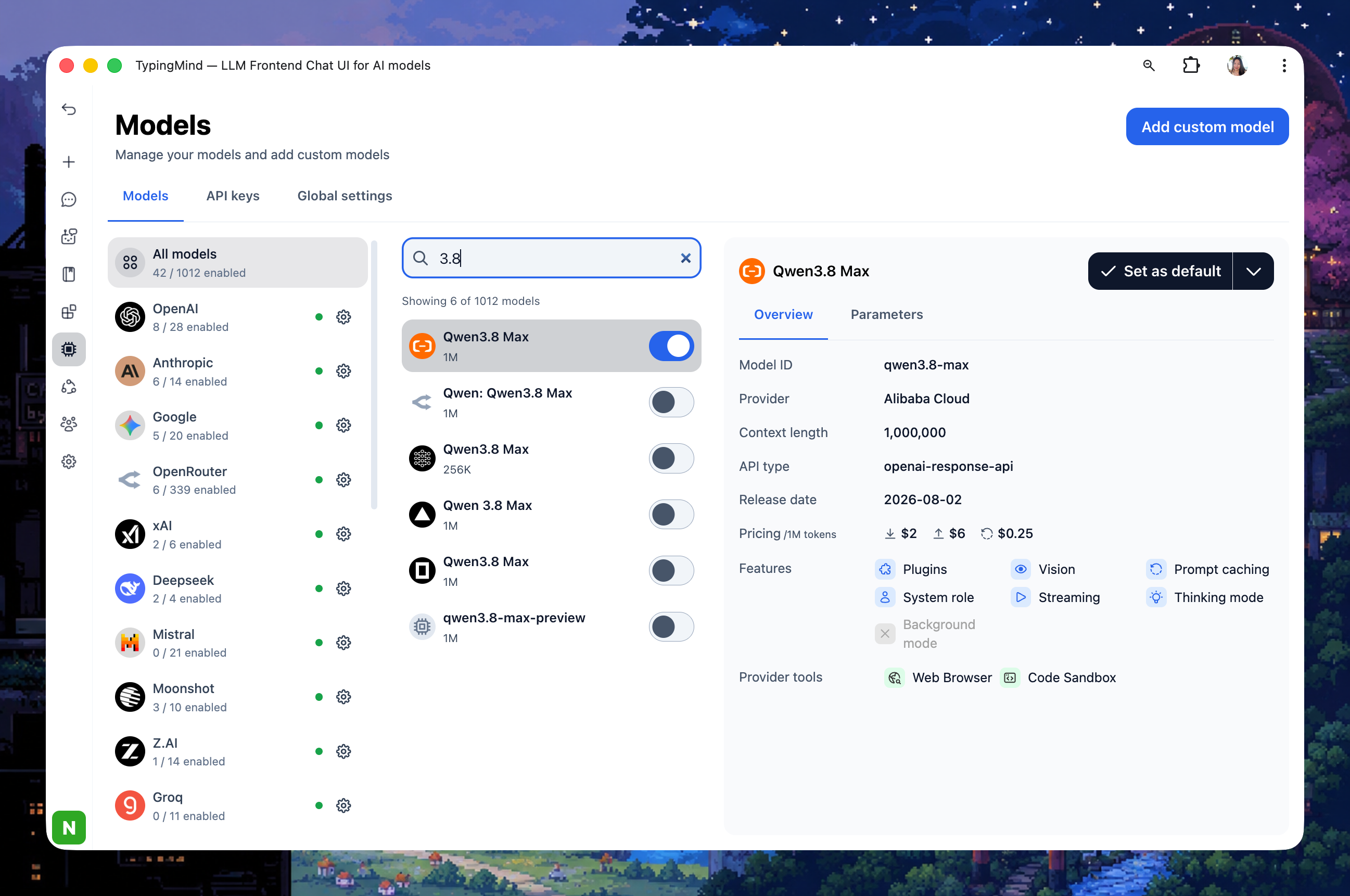Open the sidebar icon below the Models chip
Viewport: 1350px width, 896px height.
point(69,387)
